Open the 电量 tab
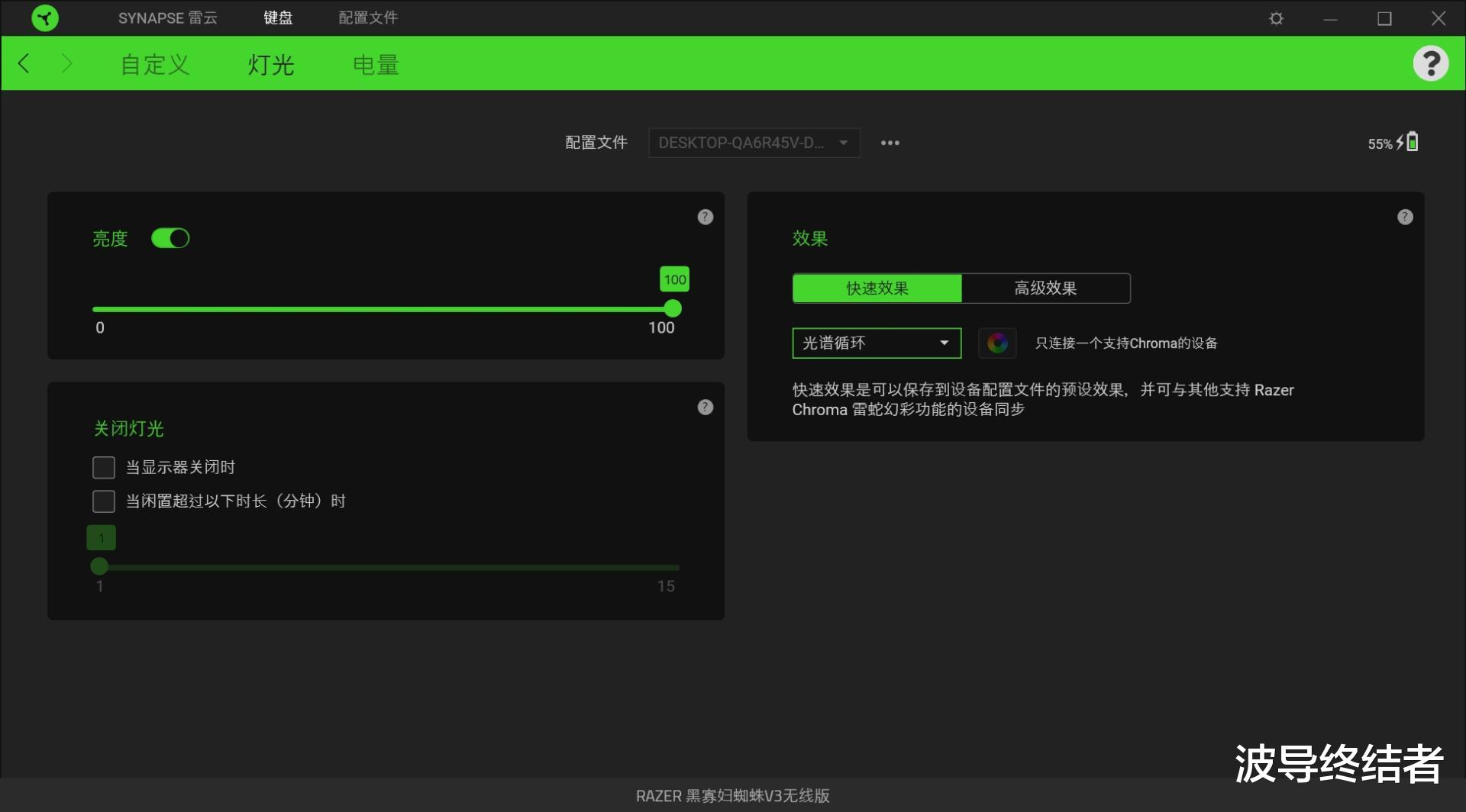1466x812 pixels. [374, 65]
